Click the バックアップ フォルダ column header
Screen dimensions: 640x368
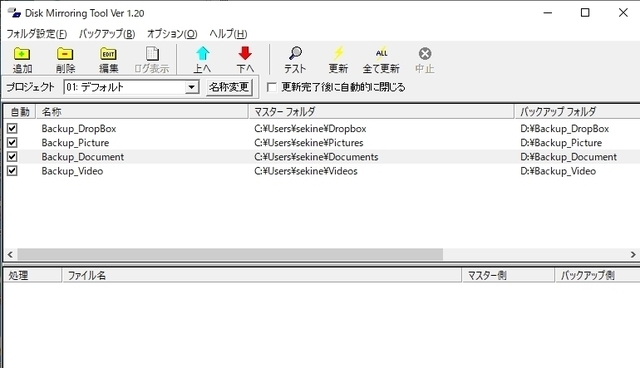[578, 112]
